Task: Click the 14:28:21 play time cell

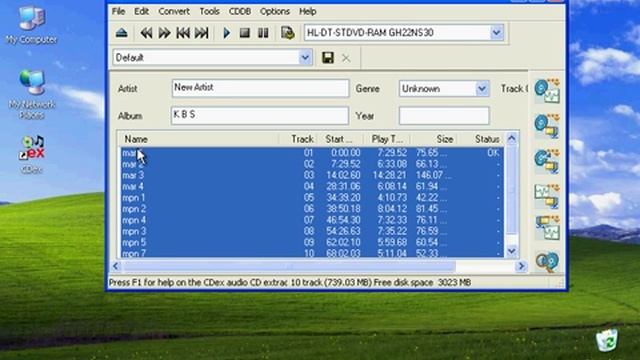Action: click(389, 175)
